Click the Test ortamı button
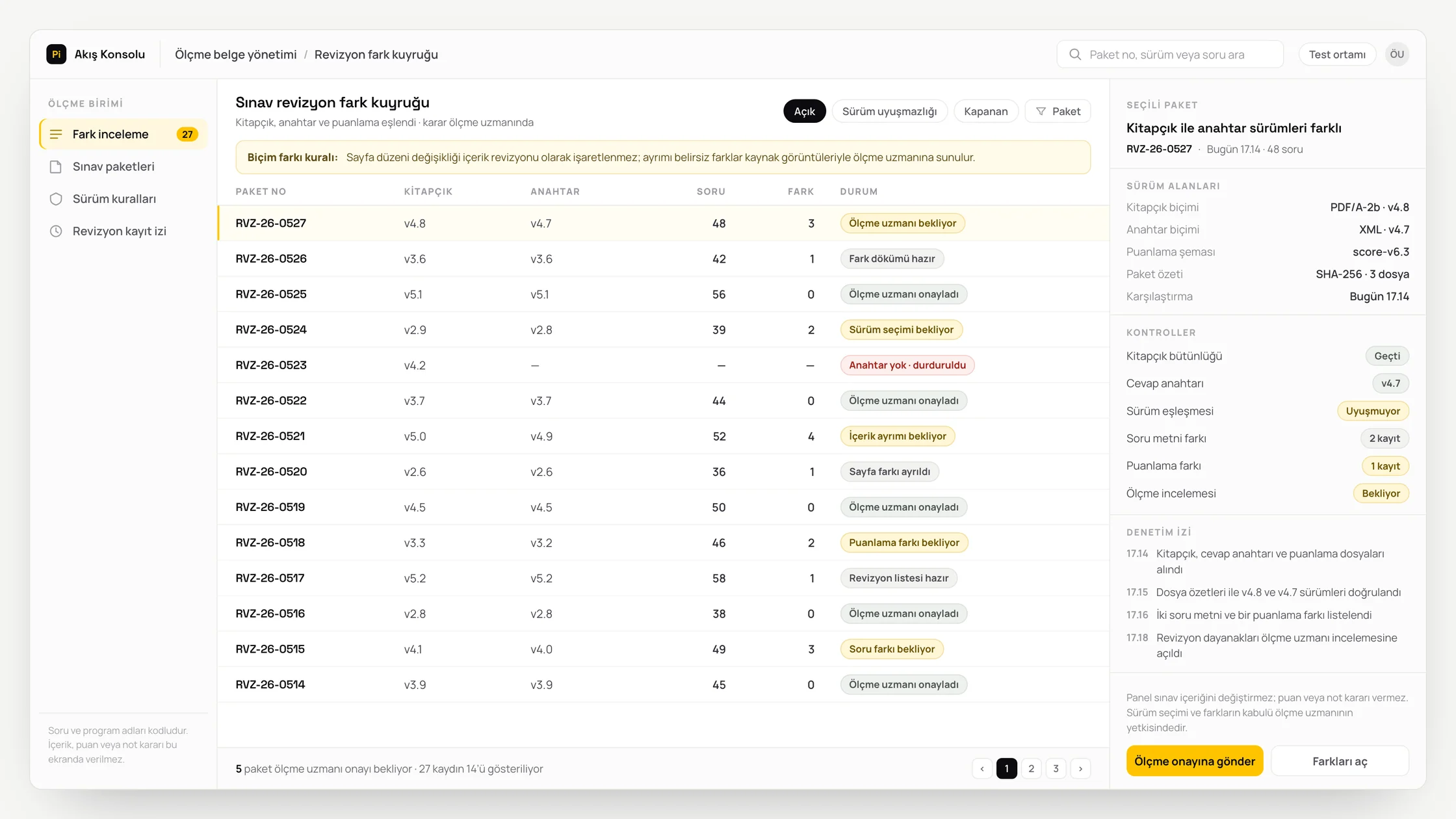Viewport: 1456px width, 819px height. point(1337,55)
